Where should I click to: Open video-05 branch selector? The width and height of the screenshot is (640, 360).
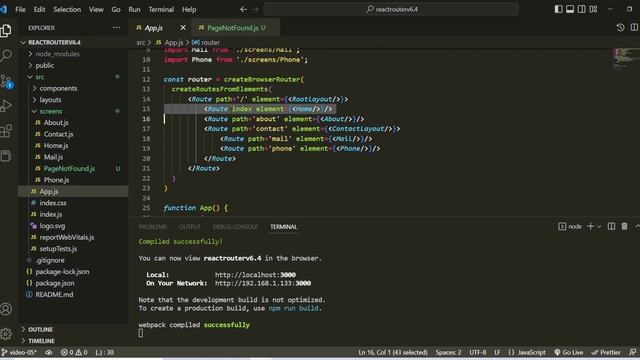(19, 352)
